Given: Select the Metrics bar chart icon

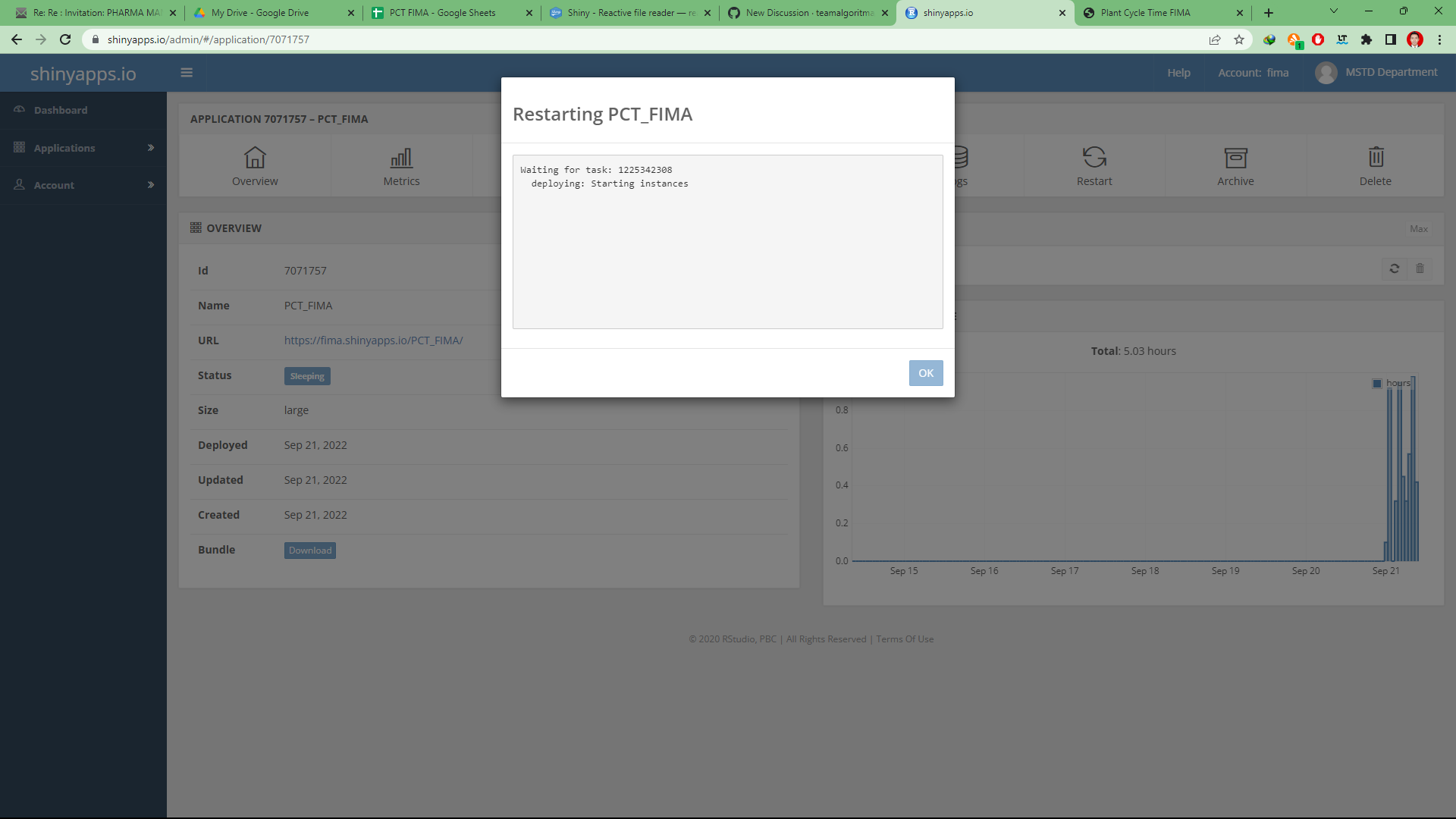Looking at the screenshot, I should [x=401, y=165].
